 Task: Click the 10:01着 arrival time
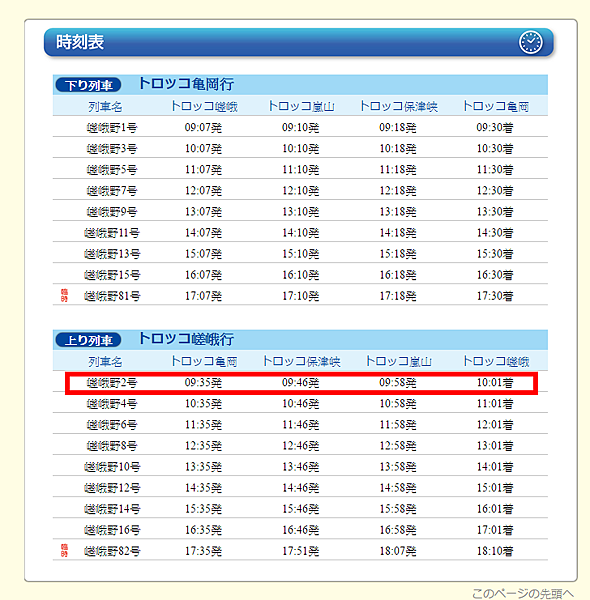click(x=495, y=383)
